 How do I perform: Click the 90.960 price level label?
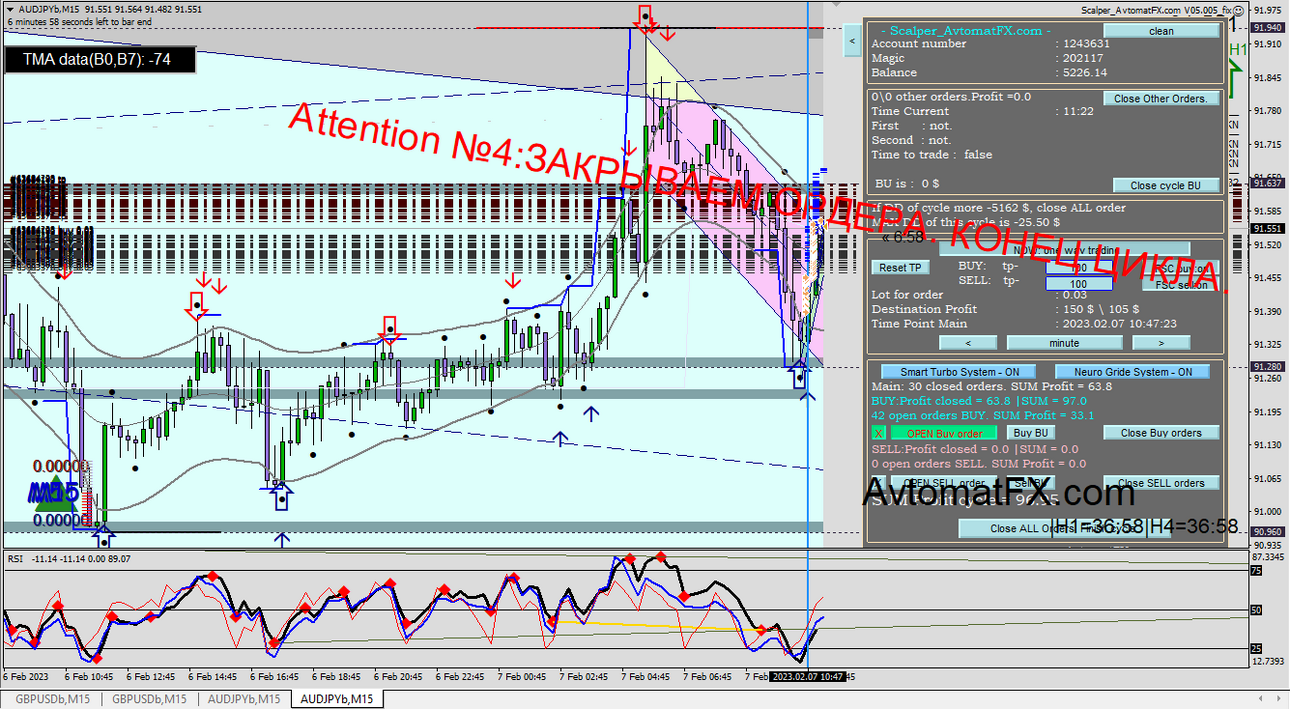point(1268,531)
